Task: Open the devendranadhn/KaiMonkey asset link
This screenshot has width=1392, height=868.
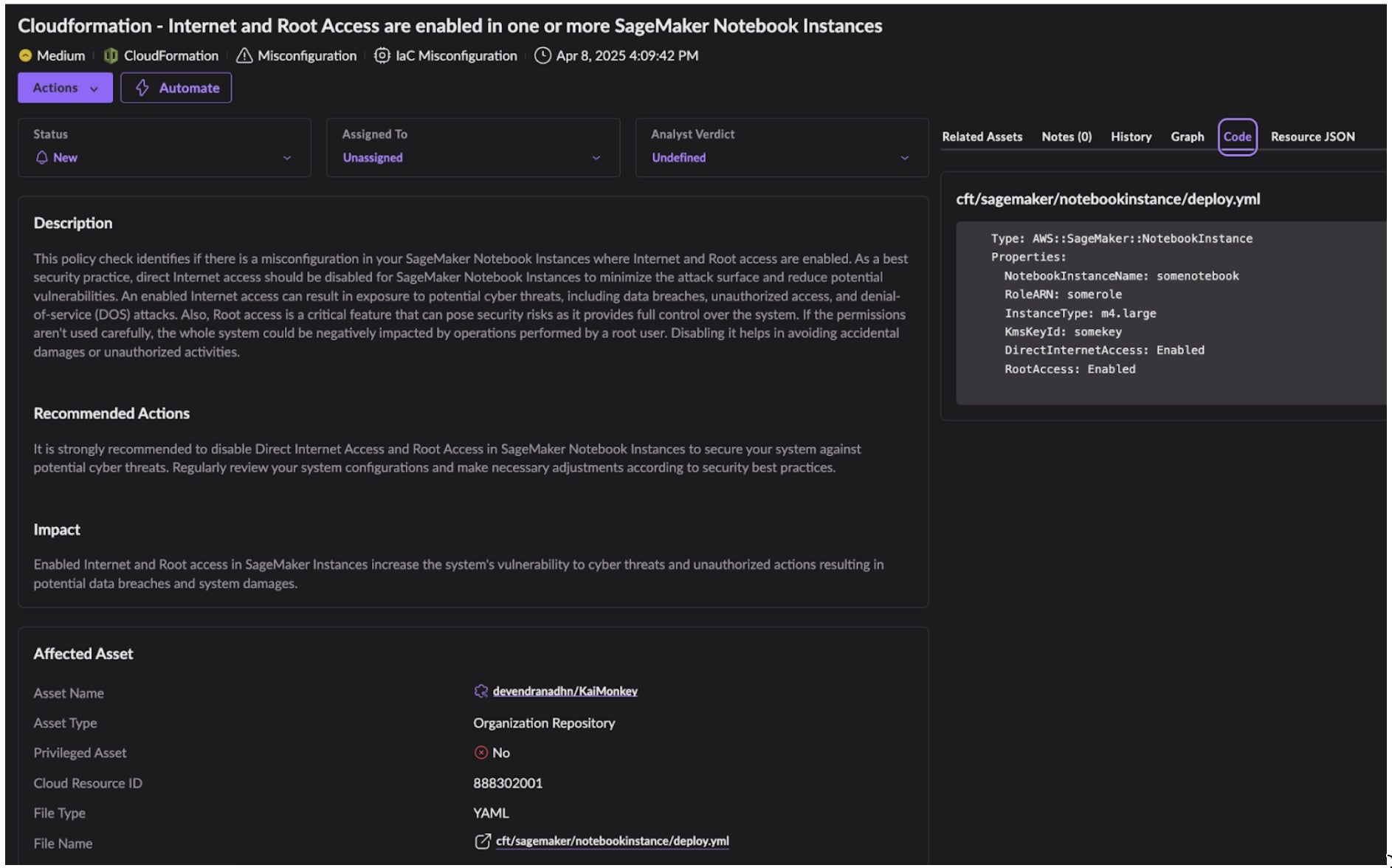Action: click(x=565, y=692)
